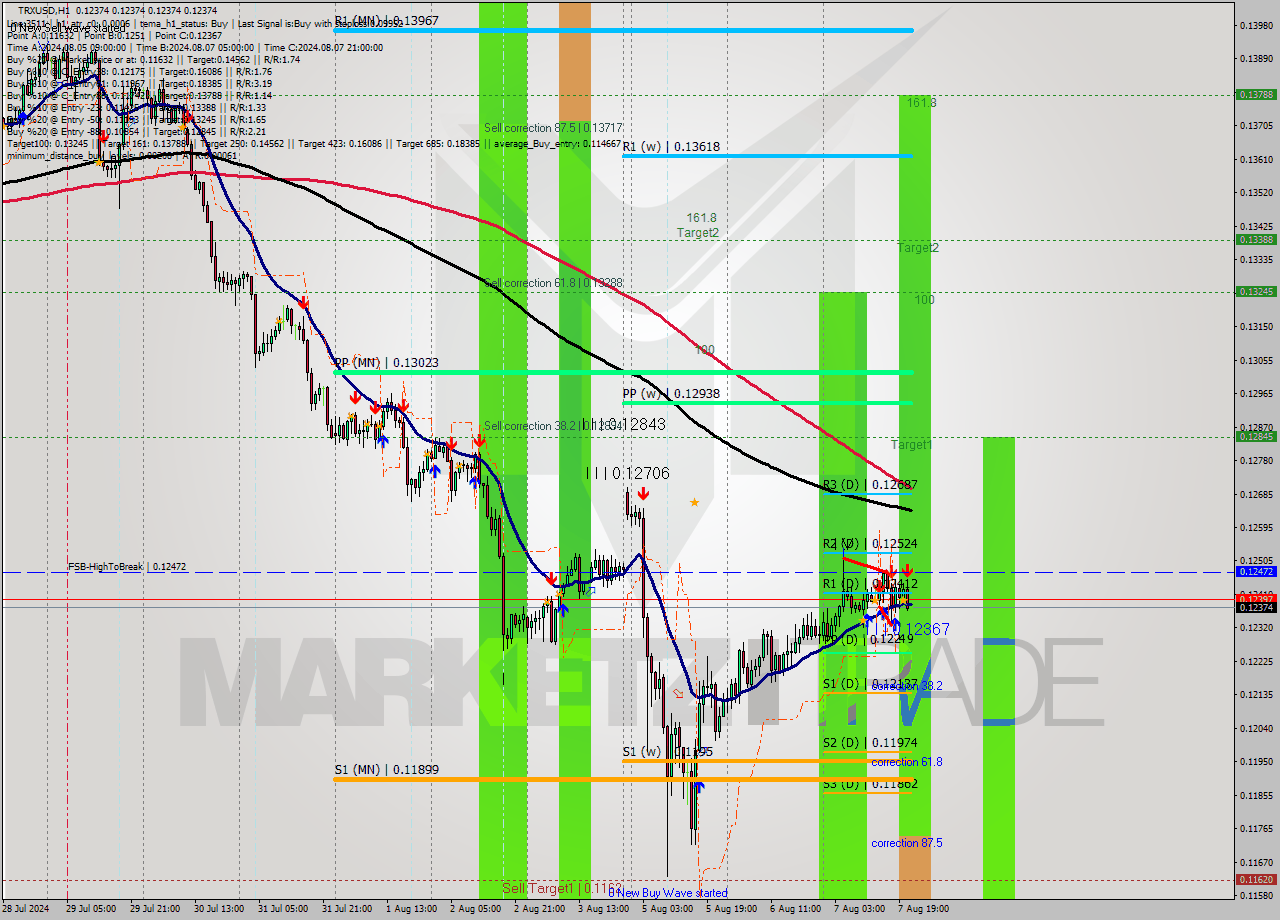Click green 0.12845 price tag on axis

[1256, 436]
